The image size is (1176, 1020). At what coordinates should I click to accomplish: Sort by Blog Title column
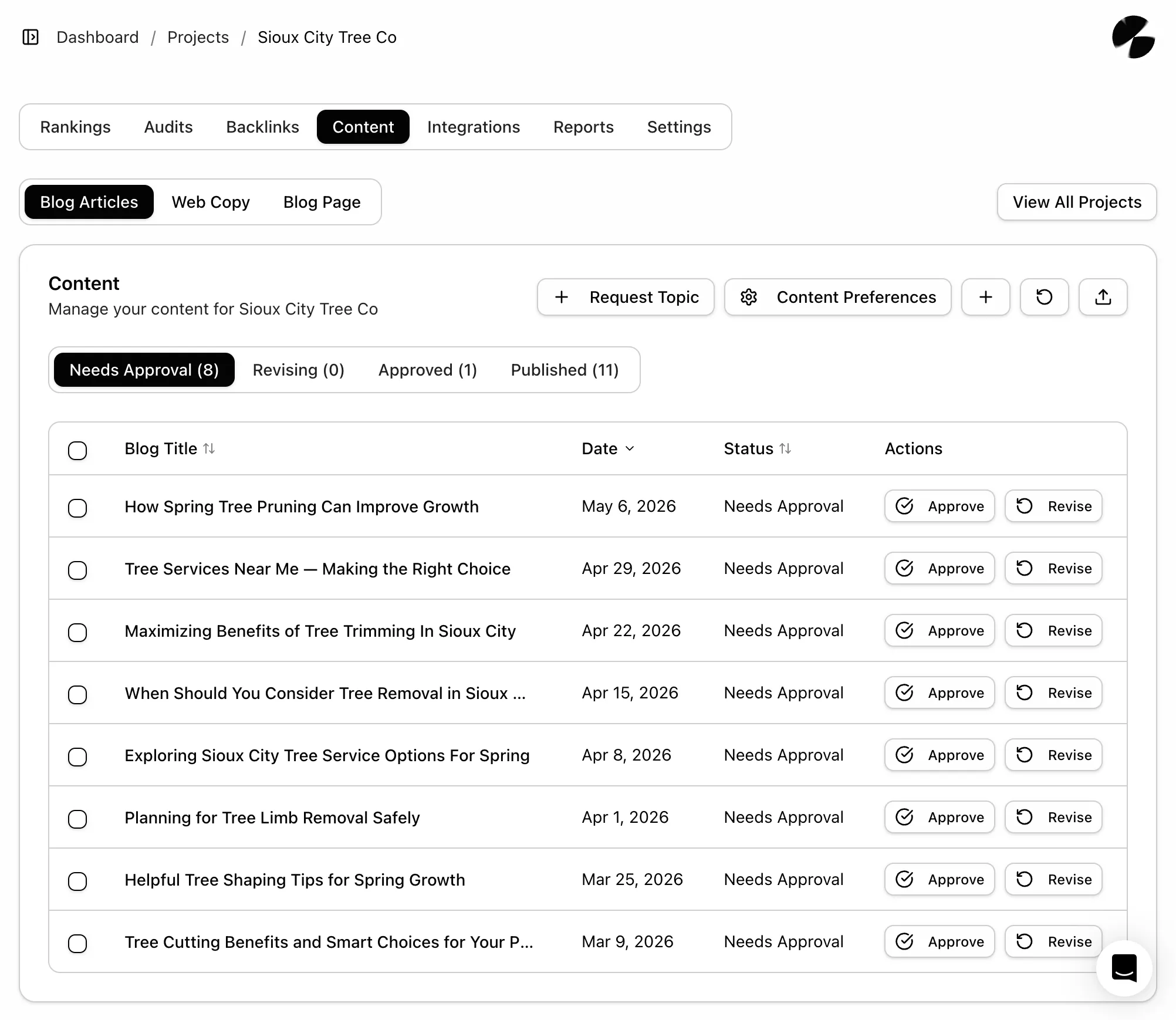pyautogui.click(x=170, y=448)
